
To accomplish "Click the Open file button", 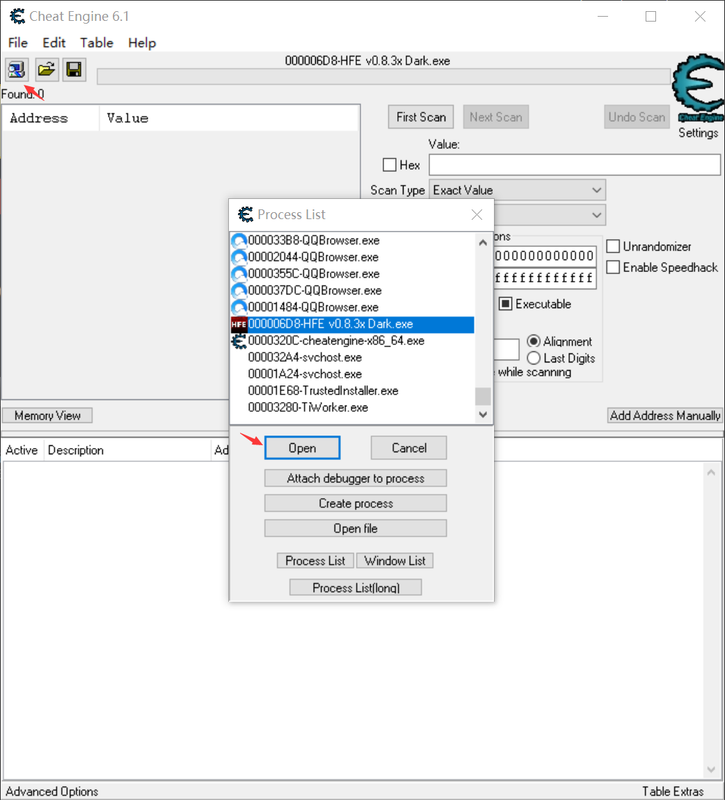I will tap(356, 529).
